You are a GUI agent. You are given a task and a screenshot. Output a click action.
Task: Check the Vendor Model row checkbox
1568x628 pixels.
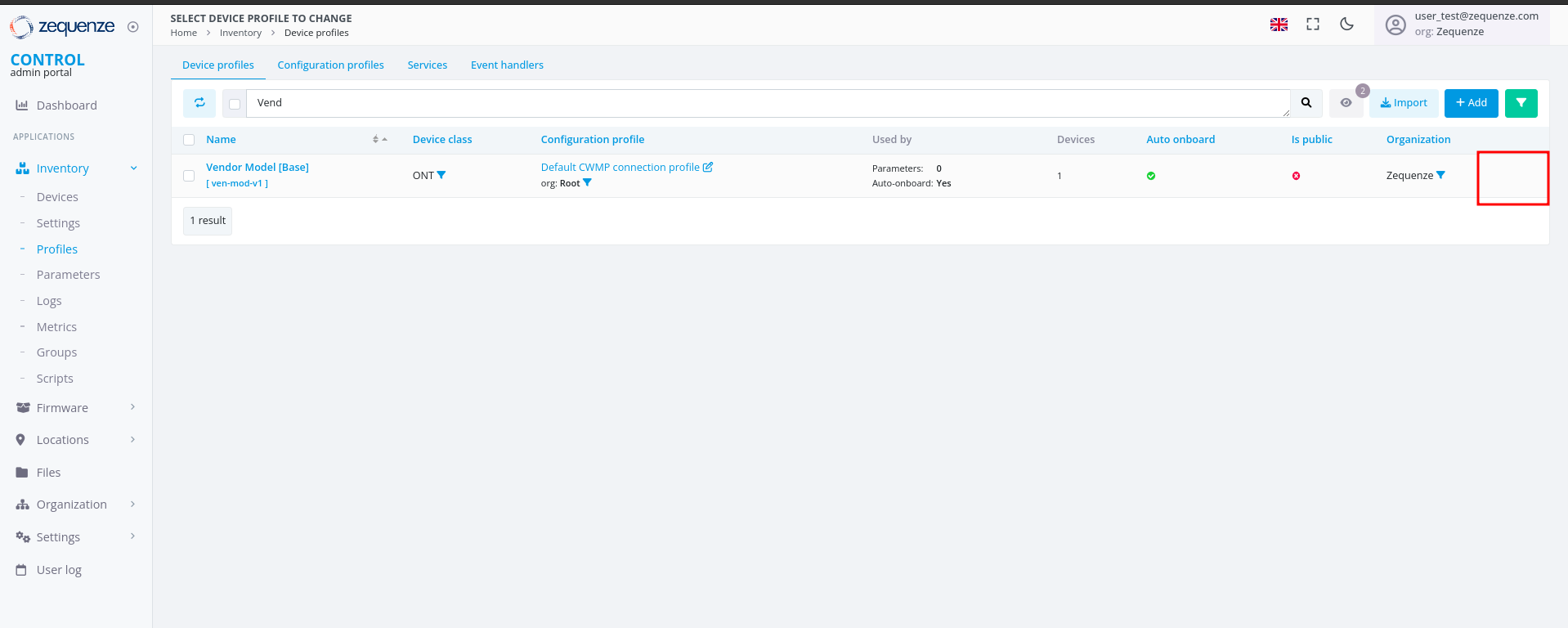point(189,176)
